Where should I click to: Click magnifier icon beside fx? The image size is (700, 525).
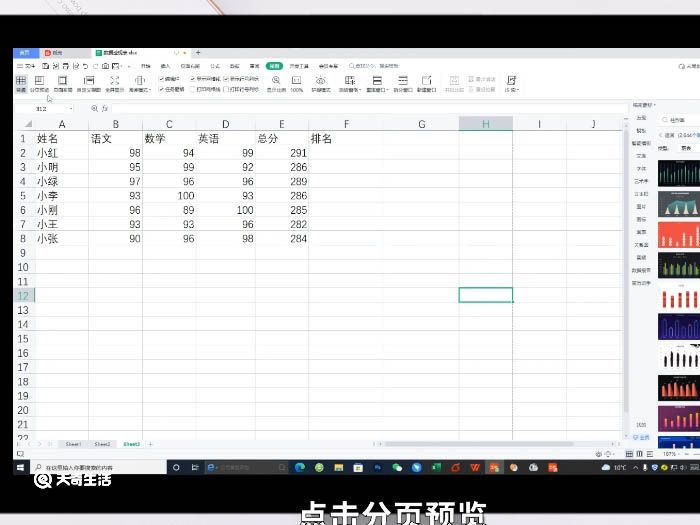click(x=94, y=108)
